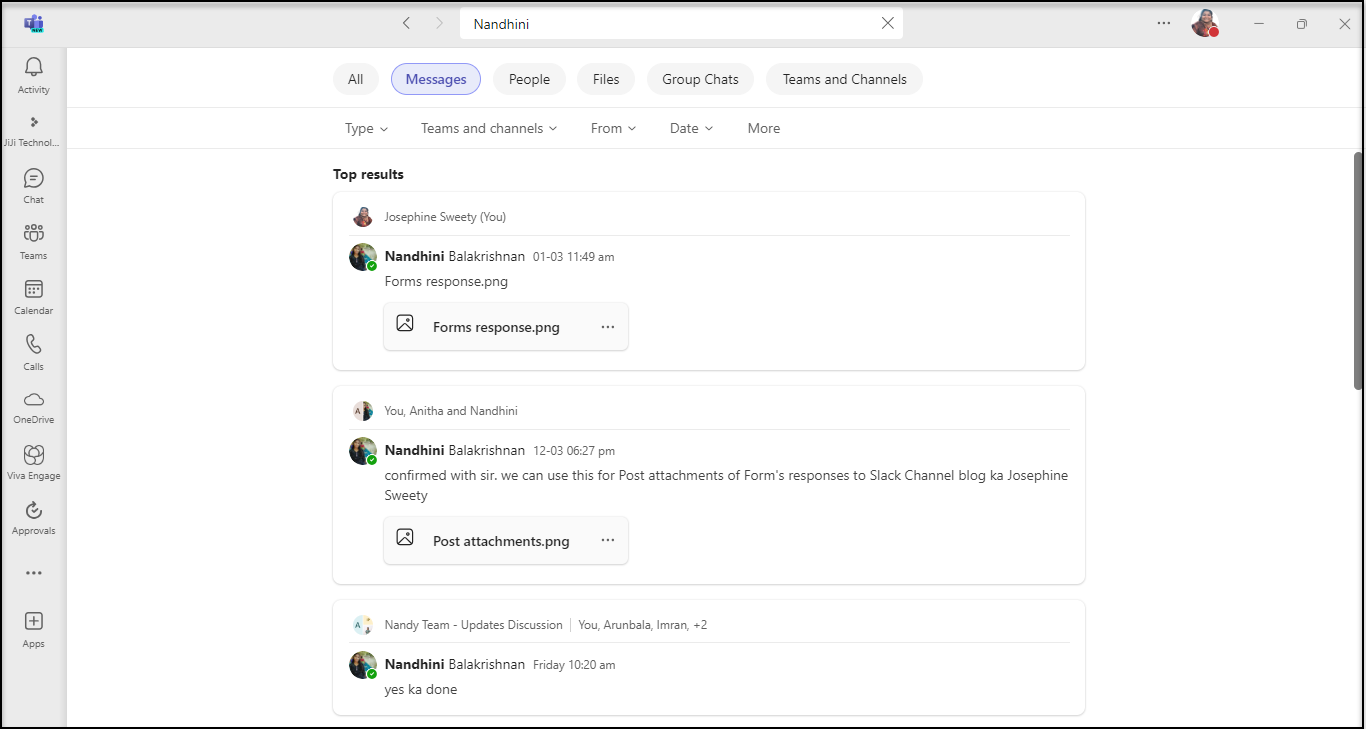
Task: Expand the Teams and channels filter
Action: pyautogui.click(x=489, y=128)
